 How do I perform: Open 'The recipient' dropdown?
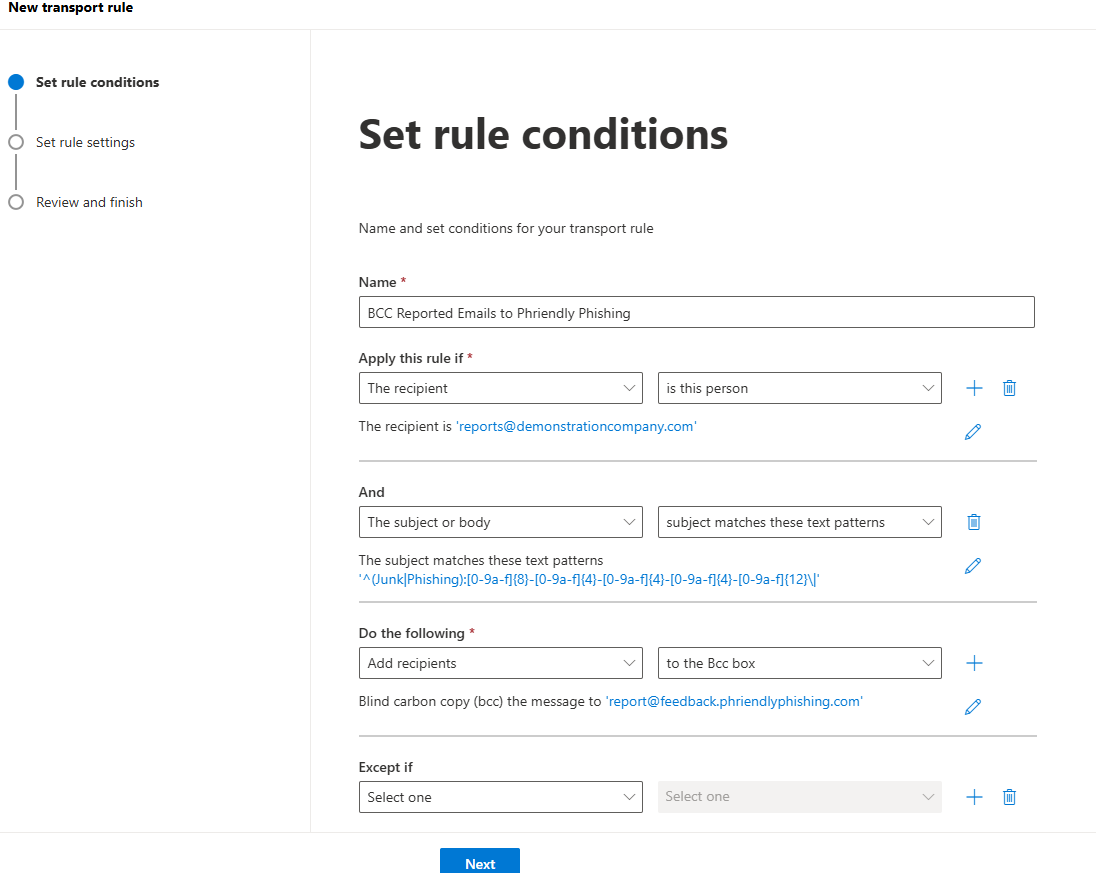pyautogui.click(x=500, y=388)
